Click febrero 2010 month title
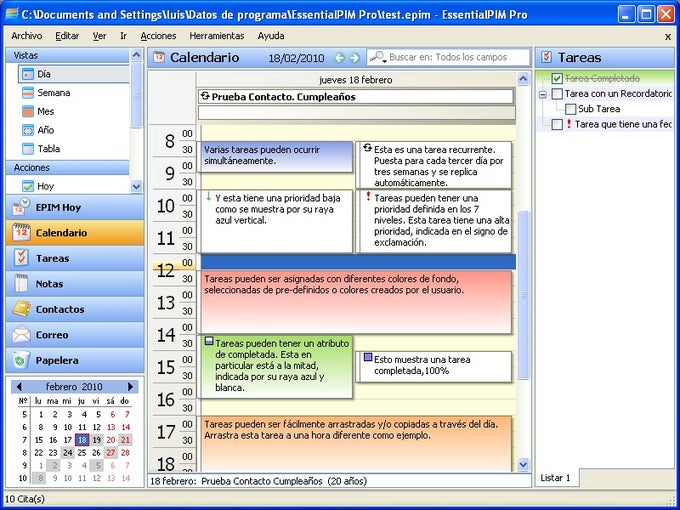The height and width of the screenshot is (510, 680). [74, 387]
